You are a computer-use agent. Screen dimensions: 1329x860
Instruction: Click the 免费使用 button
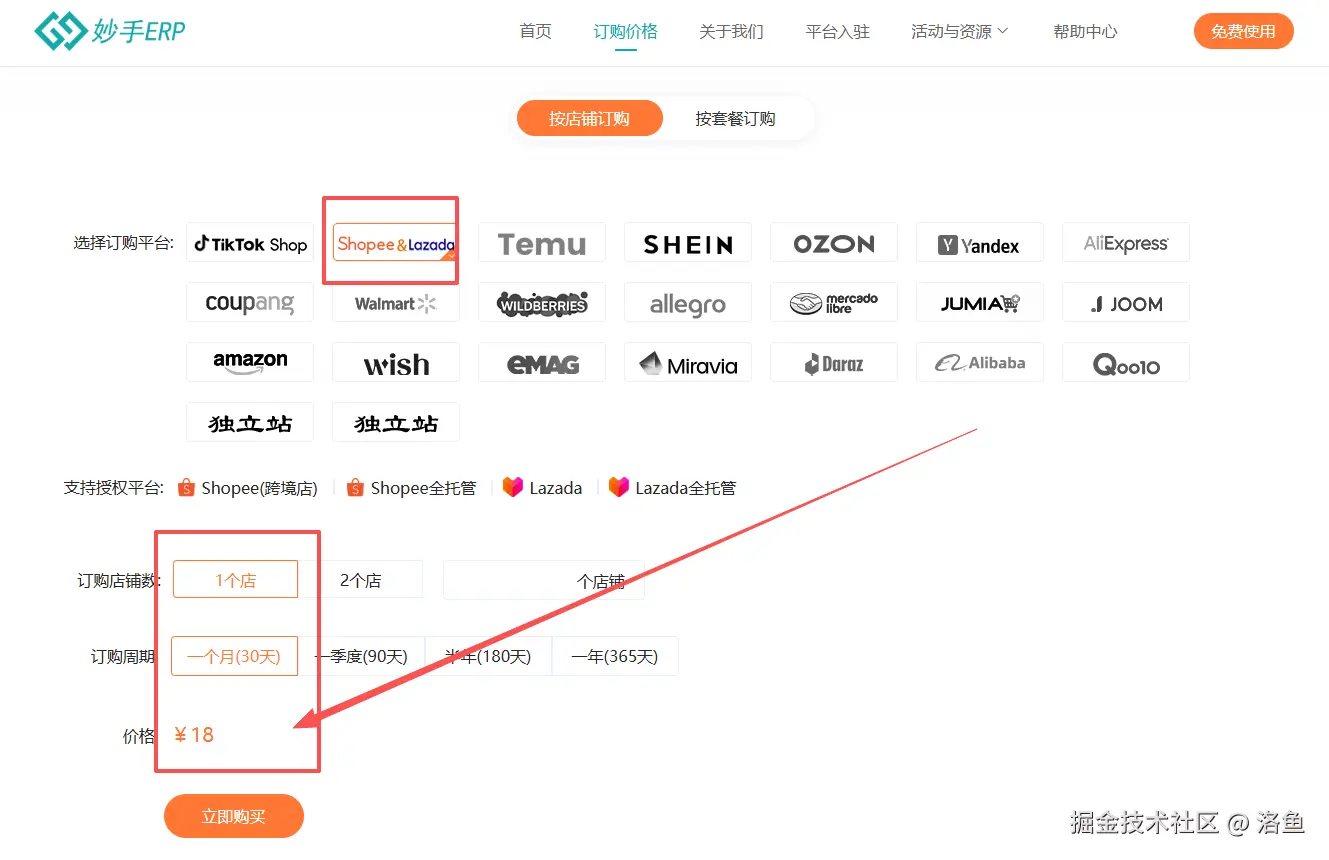click(x=1244, y=31)
